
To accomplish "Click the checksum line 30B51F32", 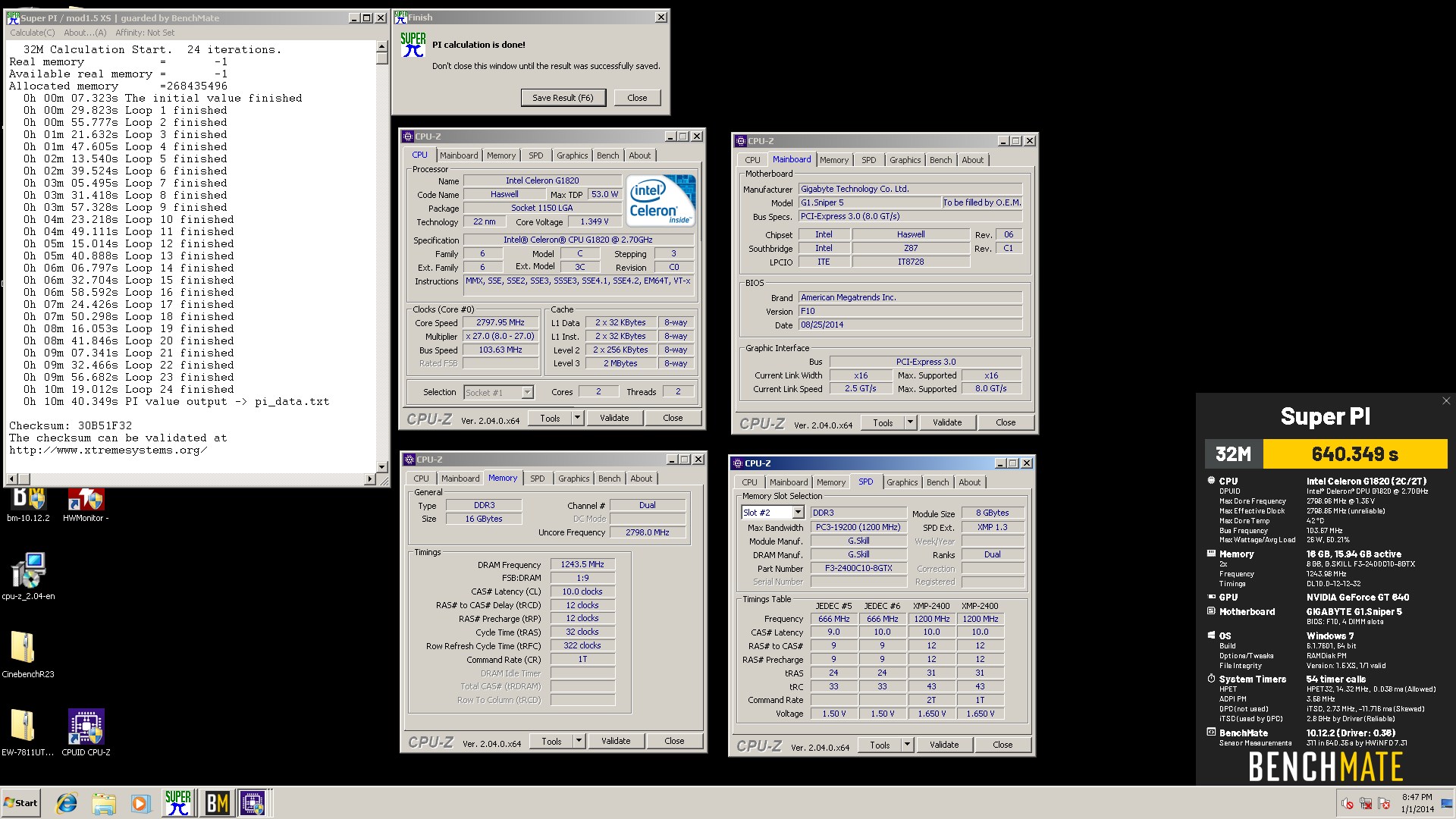I will 71,425.
